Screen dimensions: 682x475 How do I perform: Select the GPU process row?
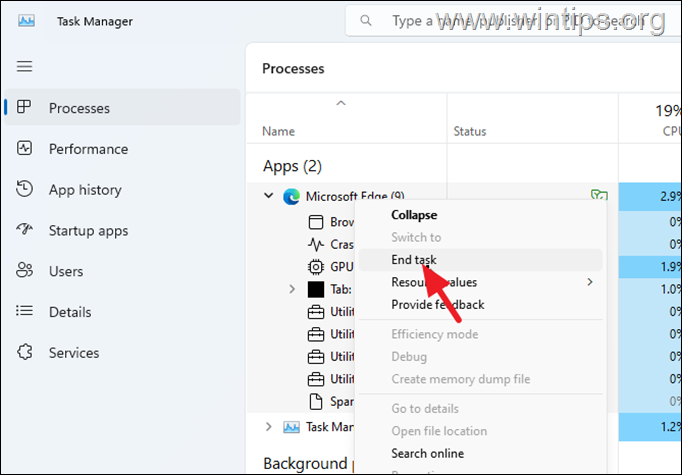[x=341, y=267]
